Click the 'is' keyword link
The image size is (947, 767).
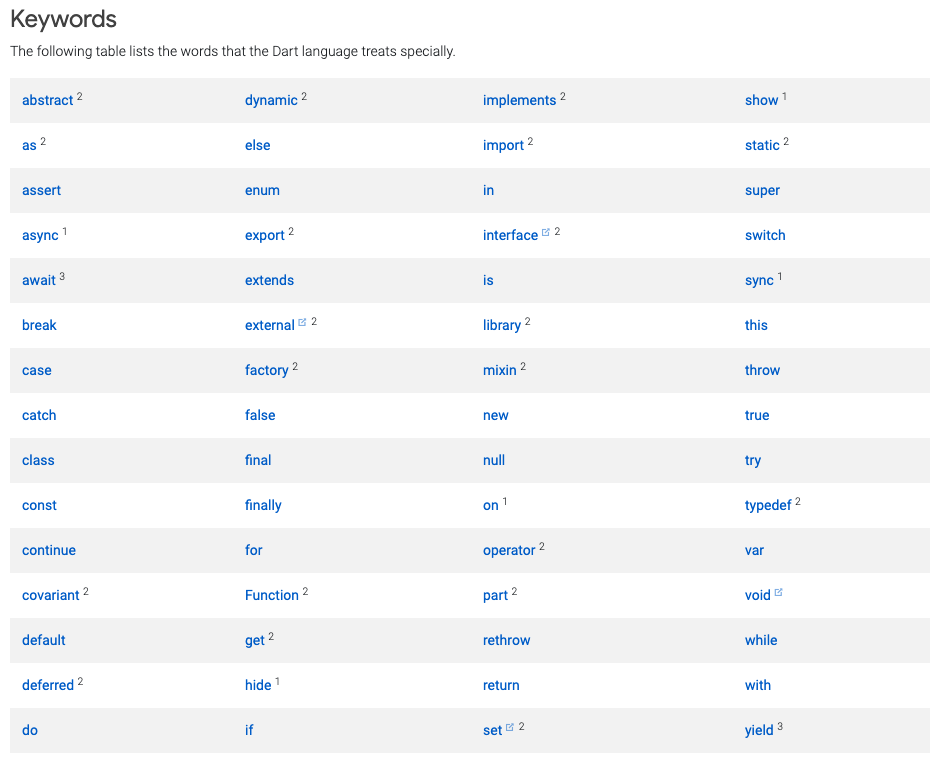tap(488, 280)
